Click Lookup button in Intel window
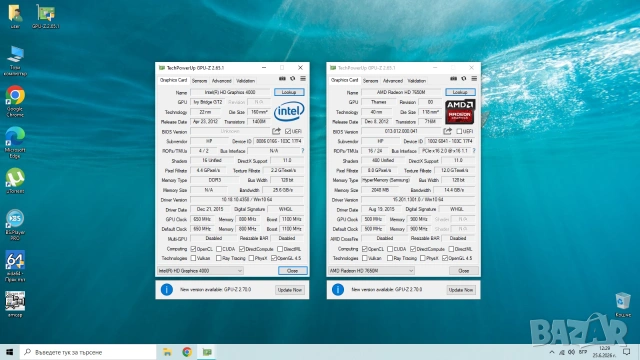This screenshot has height=360, width=640. point(289,92)
